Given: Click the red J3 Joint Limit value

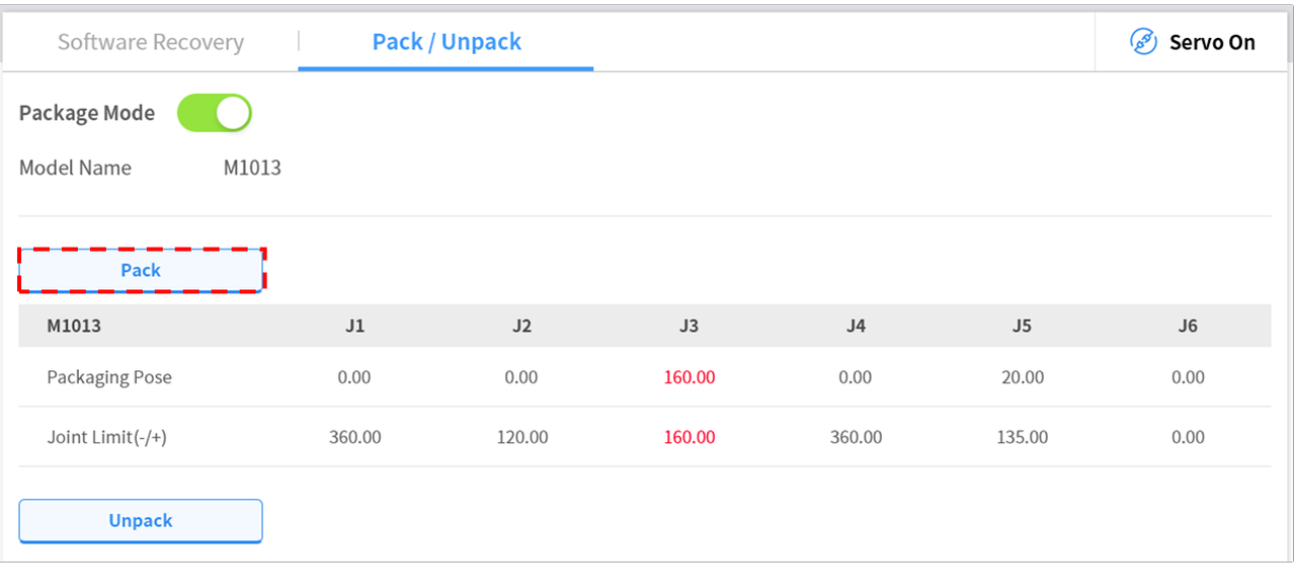Looking at the screenshot, I should point(689,437).
